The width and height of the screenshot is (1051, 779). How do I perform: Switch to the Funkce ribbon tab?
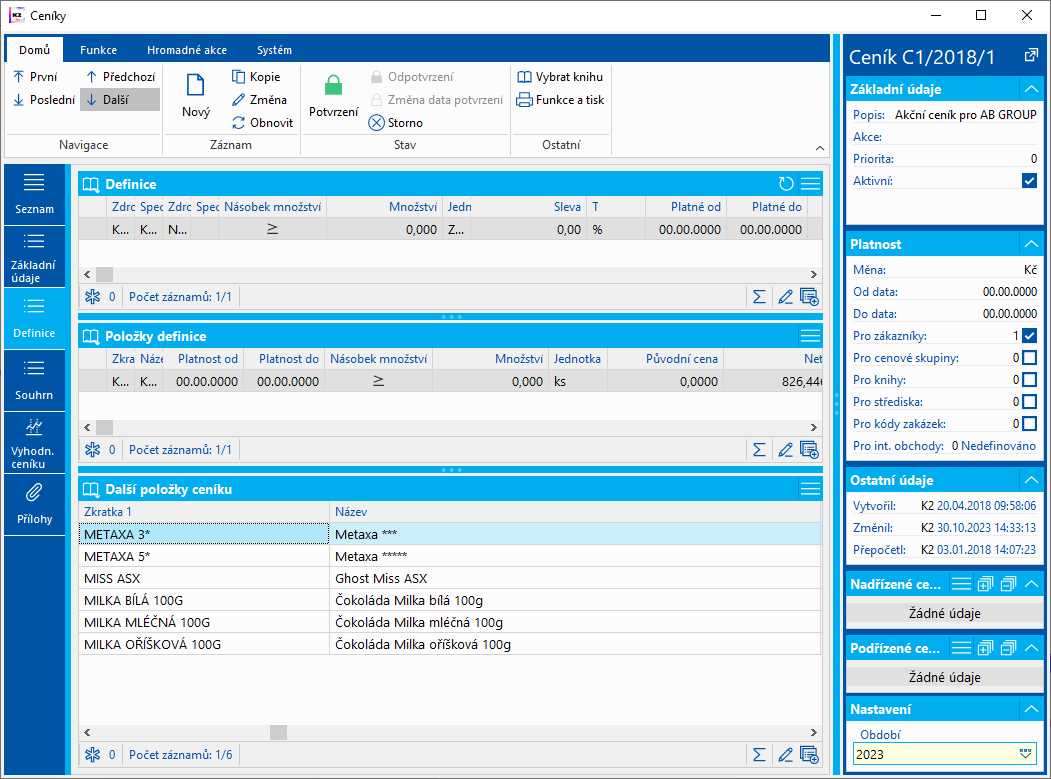(x=98, y=50)
